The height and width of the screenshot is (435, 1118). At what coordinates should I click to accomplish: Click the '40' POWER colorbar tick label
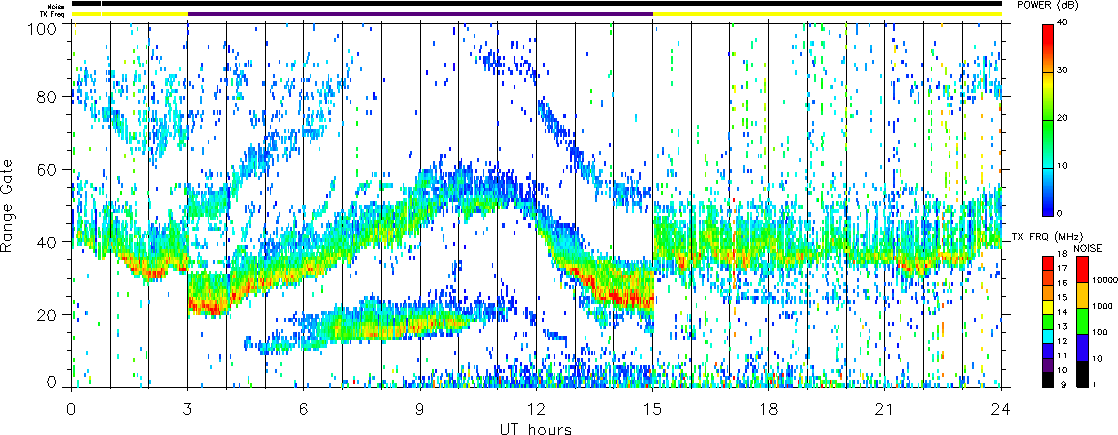click(1064, 24)
